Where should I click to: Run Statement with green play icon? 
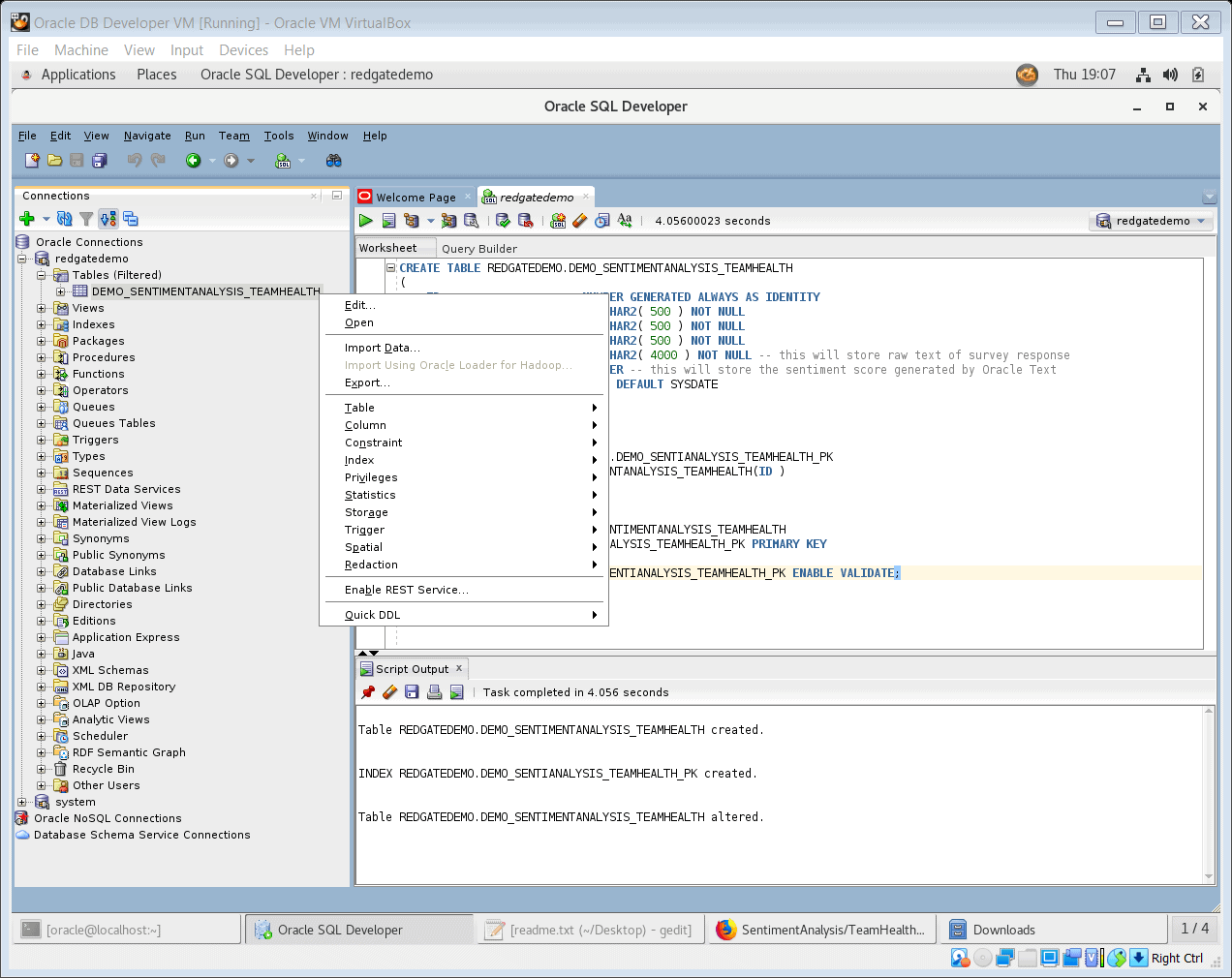[365, 221]
